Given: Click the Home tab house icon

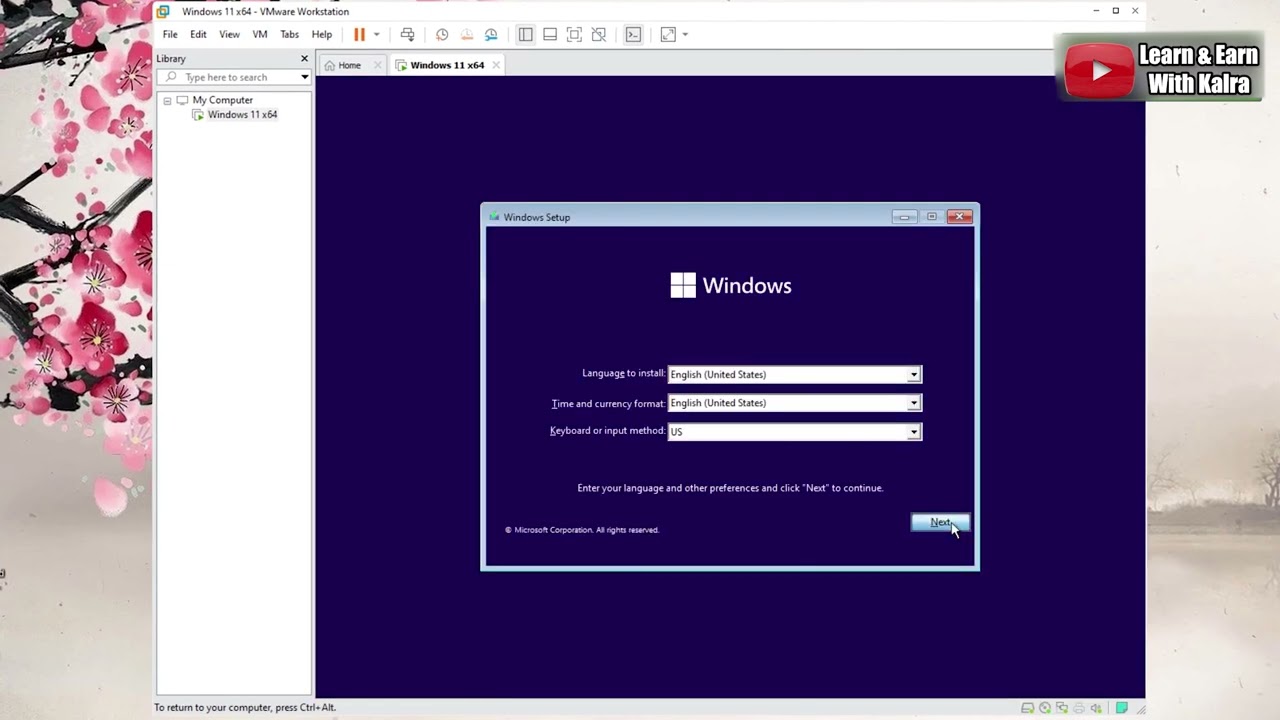Looking at the screenshot, I should (329, 65).
